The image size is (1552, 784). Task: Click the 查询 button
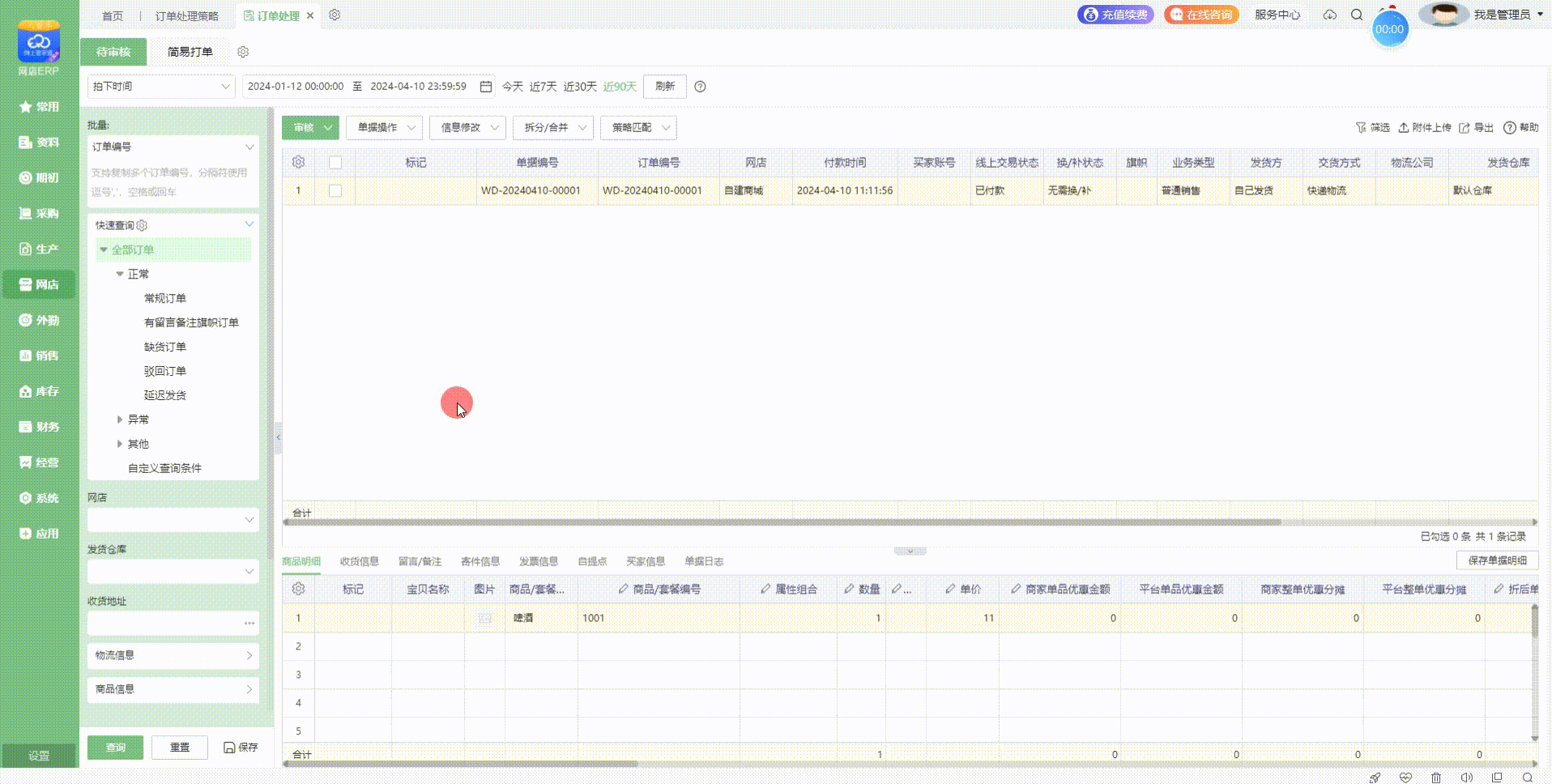(116, 748)
